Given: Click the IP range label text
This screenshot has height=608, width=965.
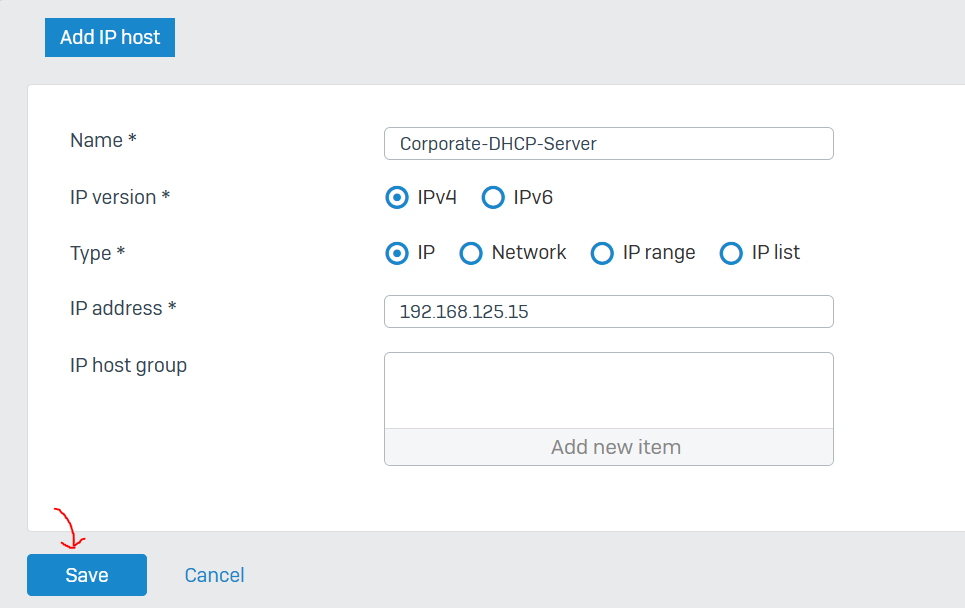Looking at the screenshot, I should [x=659, y=253].
